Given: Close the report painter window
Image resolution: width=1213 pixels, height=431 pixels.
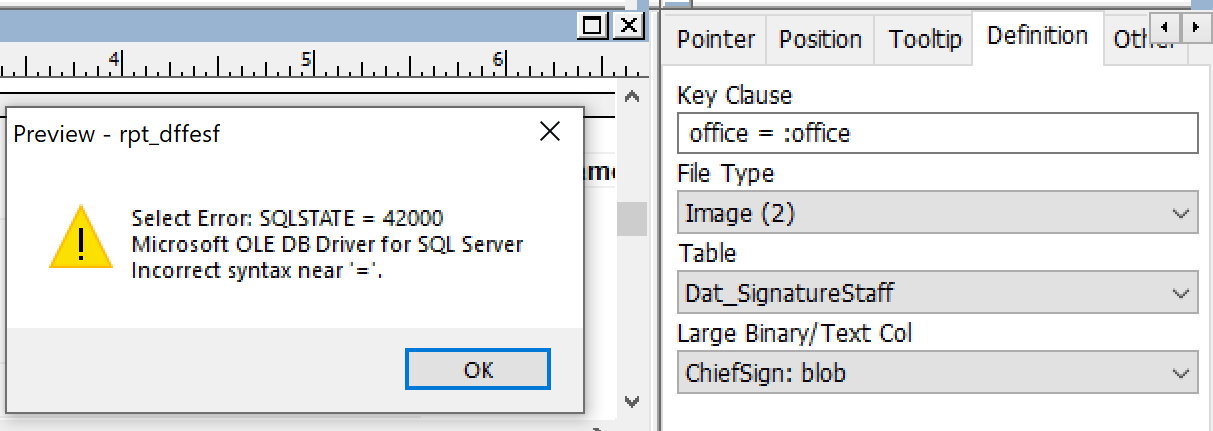Looking at the screenshot, I should 626,25.
